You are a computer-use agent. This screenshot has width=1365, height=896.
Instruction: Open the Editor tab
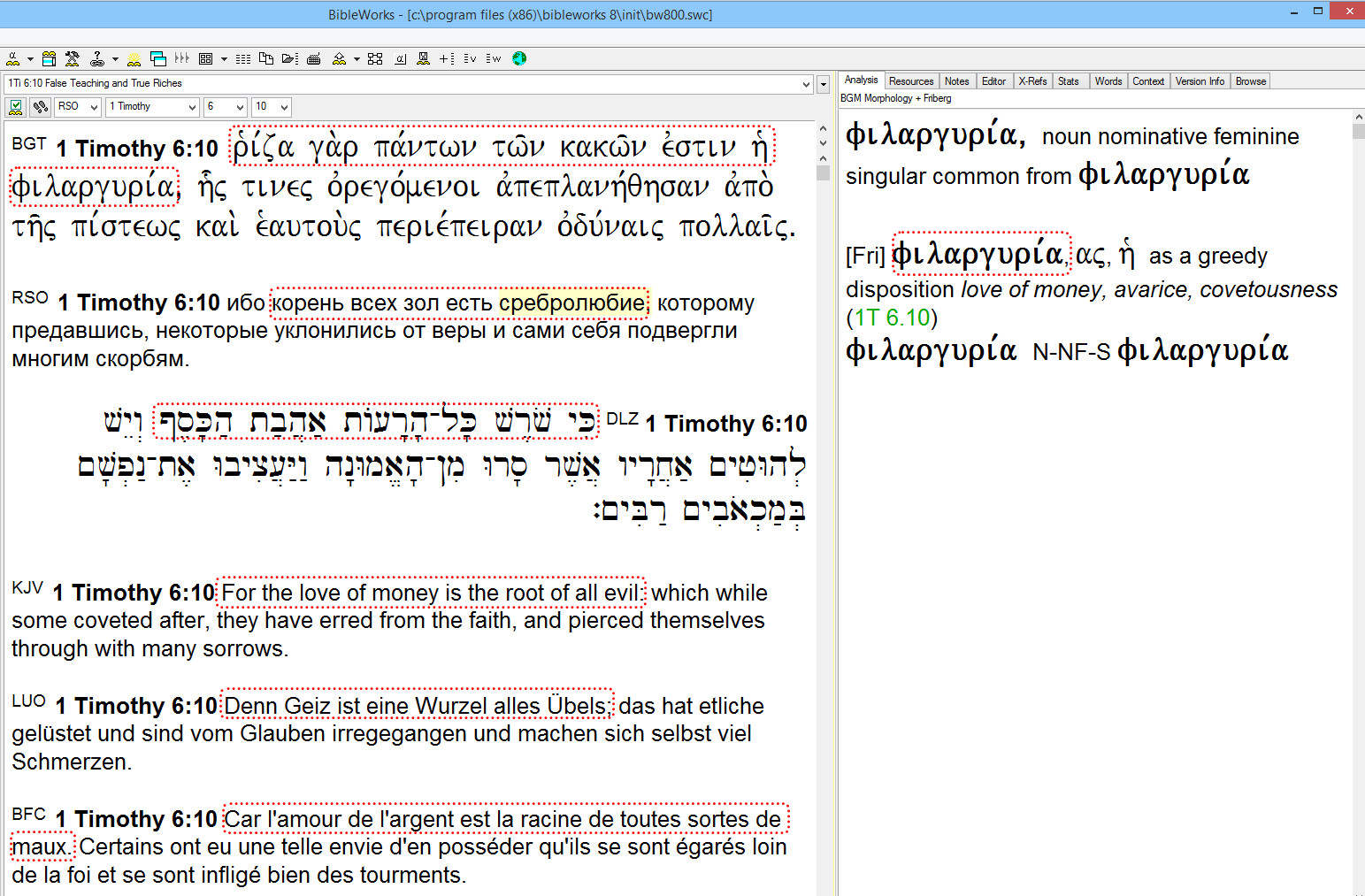(994, 81)
